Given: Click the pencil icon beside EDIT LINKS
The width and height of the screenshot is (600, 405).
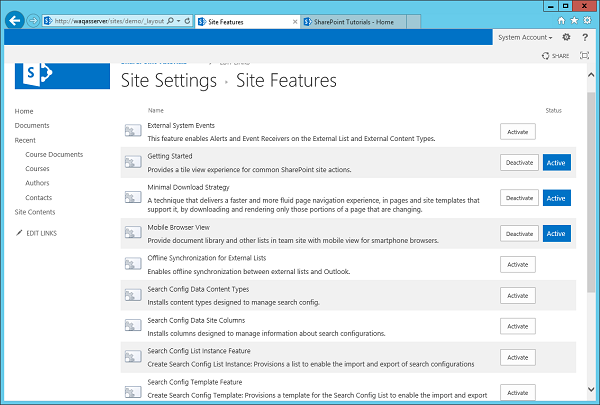Looking at the screenshot, I should (19, 232).
